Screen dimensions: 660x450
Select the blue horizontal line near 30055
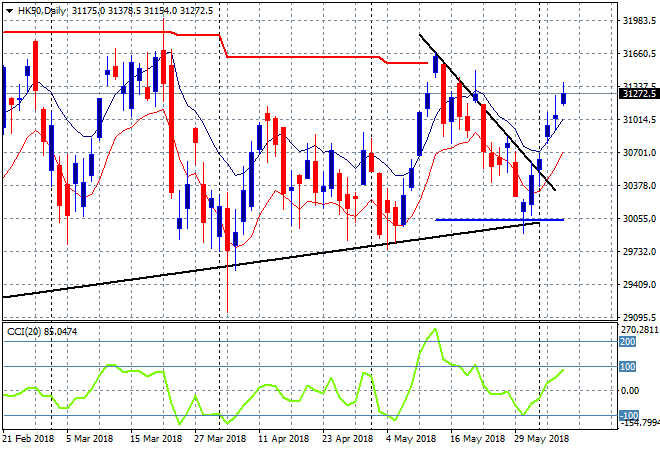point(499,219)
